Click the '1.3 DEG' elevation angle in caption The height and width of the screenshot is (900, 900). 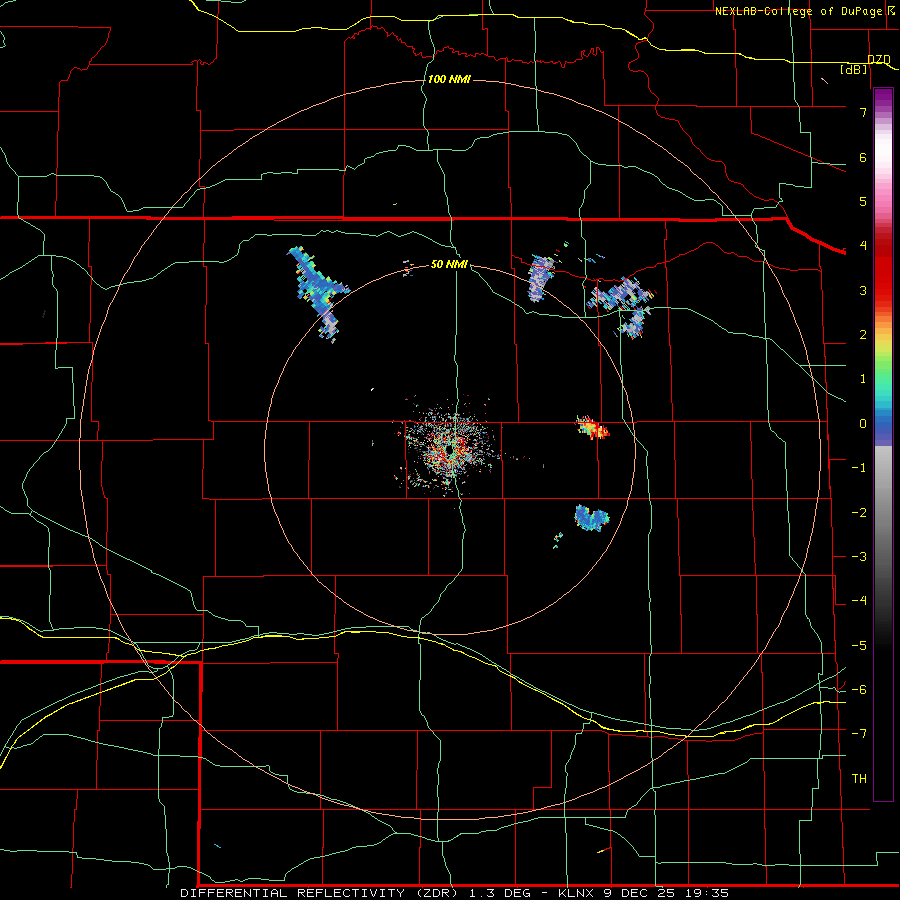coord(501,893)
